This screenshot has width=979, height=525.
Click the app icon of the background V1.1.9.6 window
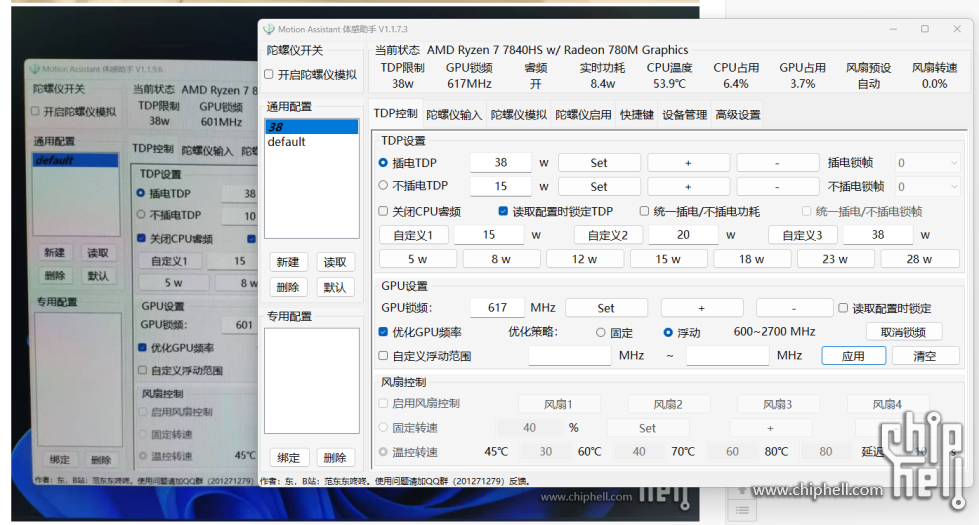[x=35, y=69]
